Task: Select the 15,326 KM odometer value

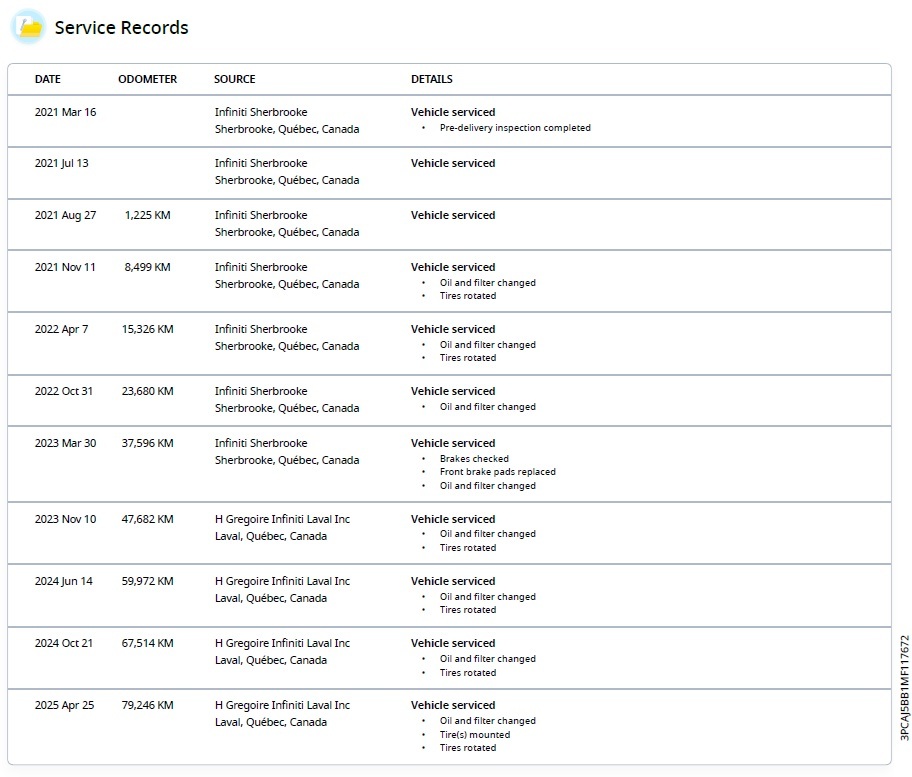Action: pos(148,329)
